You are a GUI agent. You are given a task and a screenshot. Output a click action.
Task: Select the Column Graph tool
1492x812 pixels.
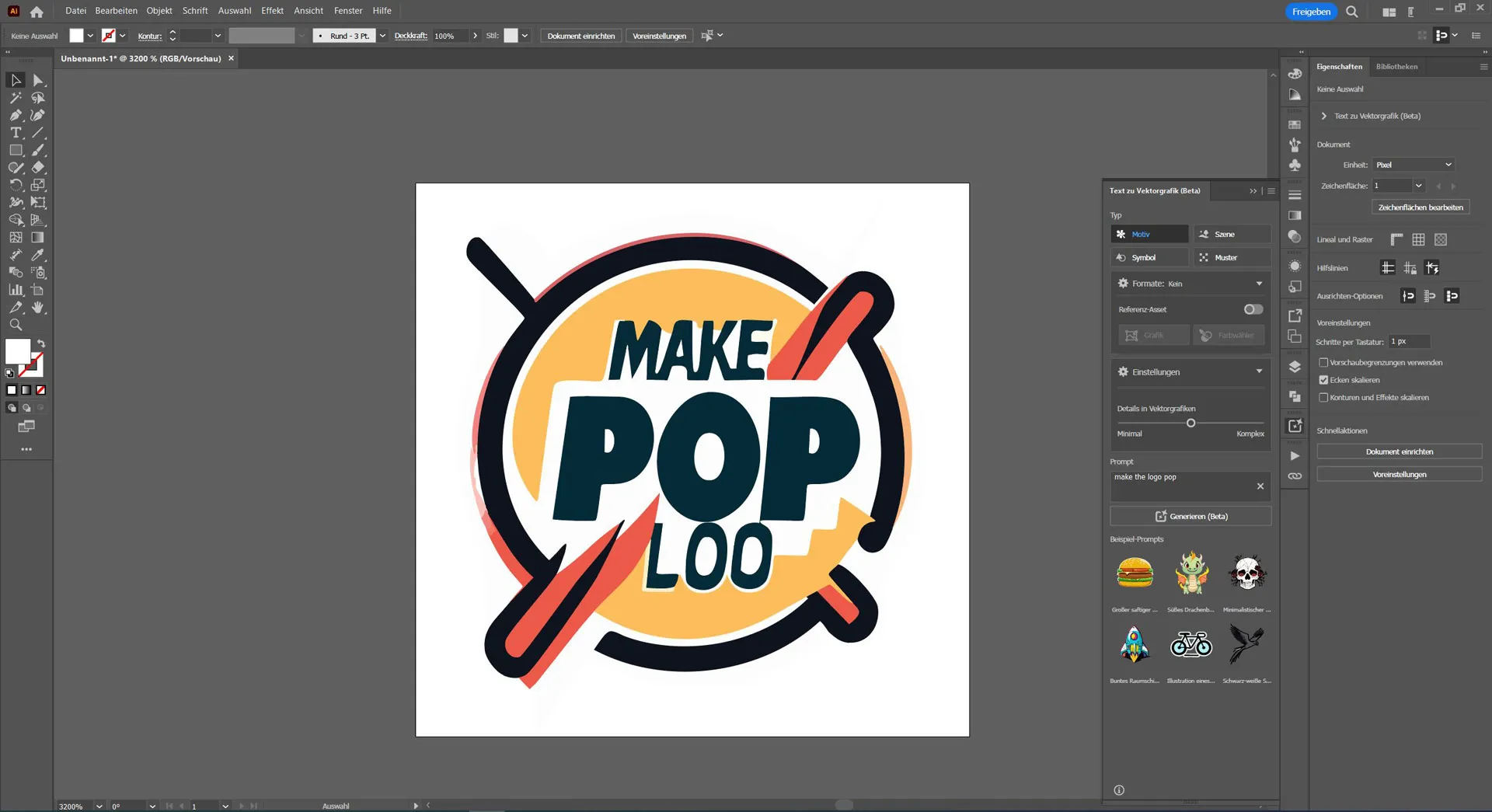tap(16, 290)
